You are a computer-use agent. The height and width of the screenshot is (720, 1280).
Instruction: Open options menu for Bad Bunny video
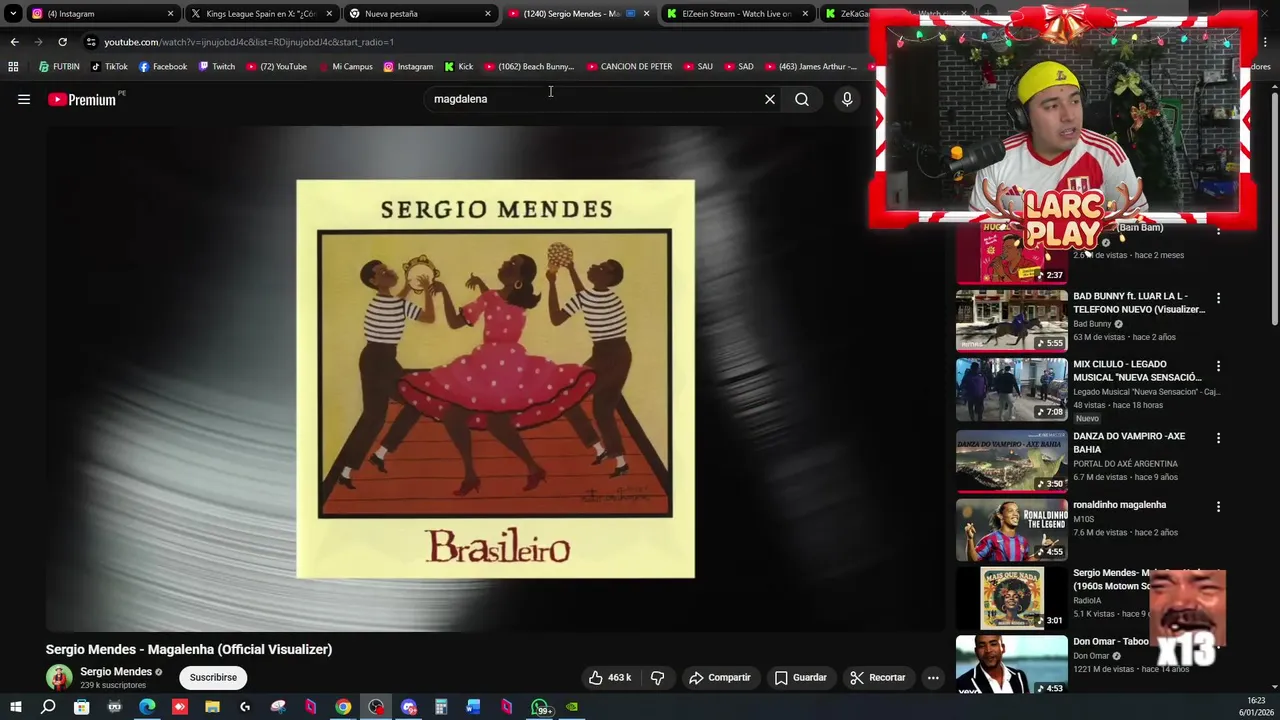(x=1218, y=298)
